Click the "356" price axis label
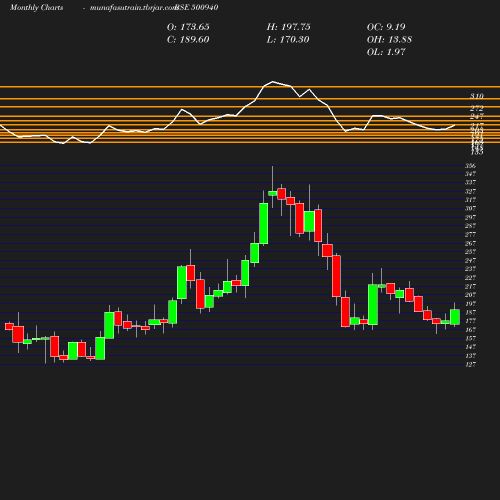 pyautogui.click(x=470, y=166)
